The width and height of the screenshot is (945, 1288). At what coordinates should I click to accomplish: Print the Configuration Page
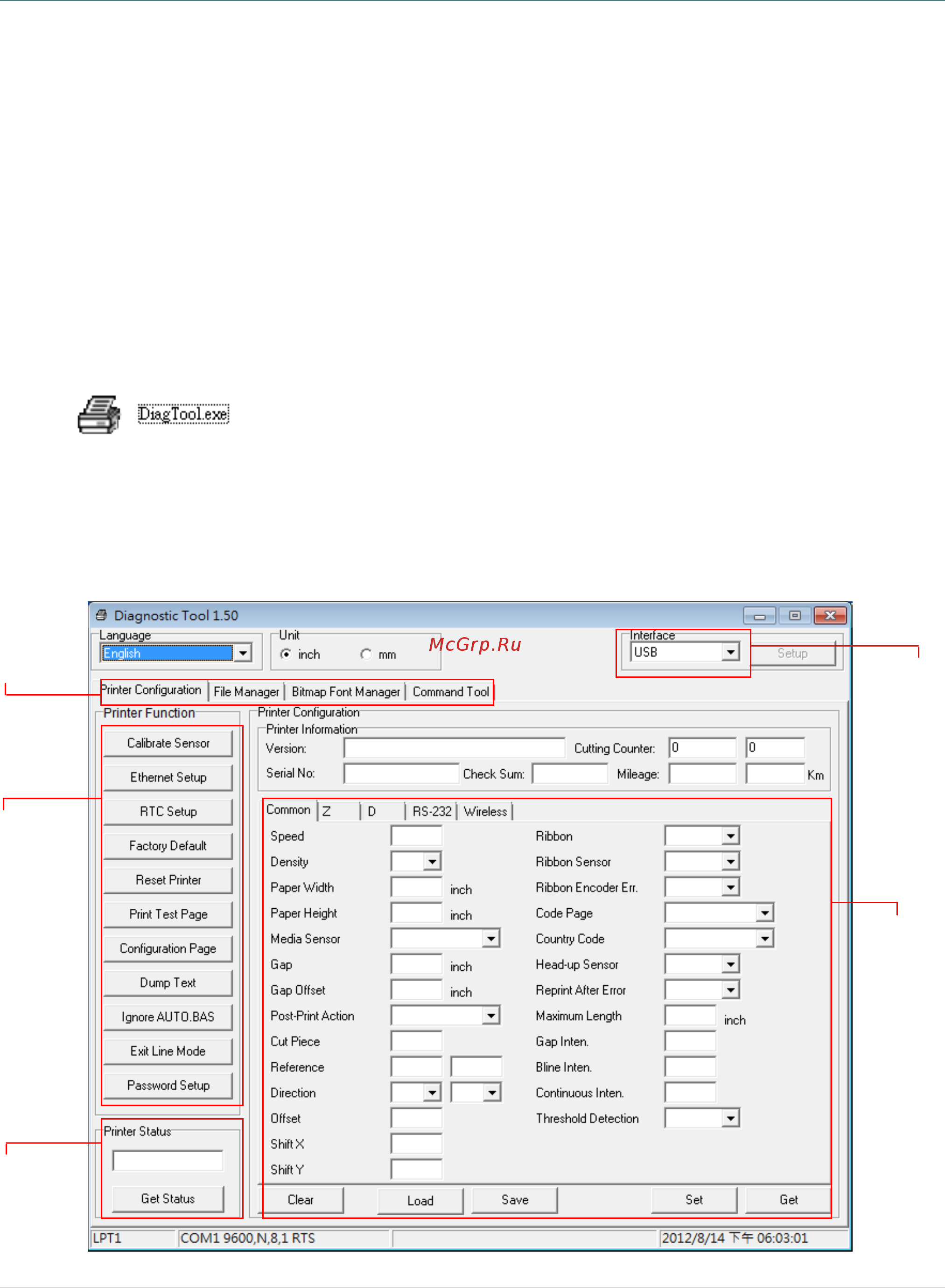tap(168, 948)
